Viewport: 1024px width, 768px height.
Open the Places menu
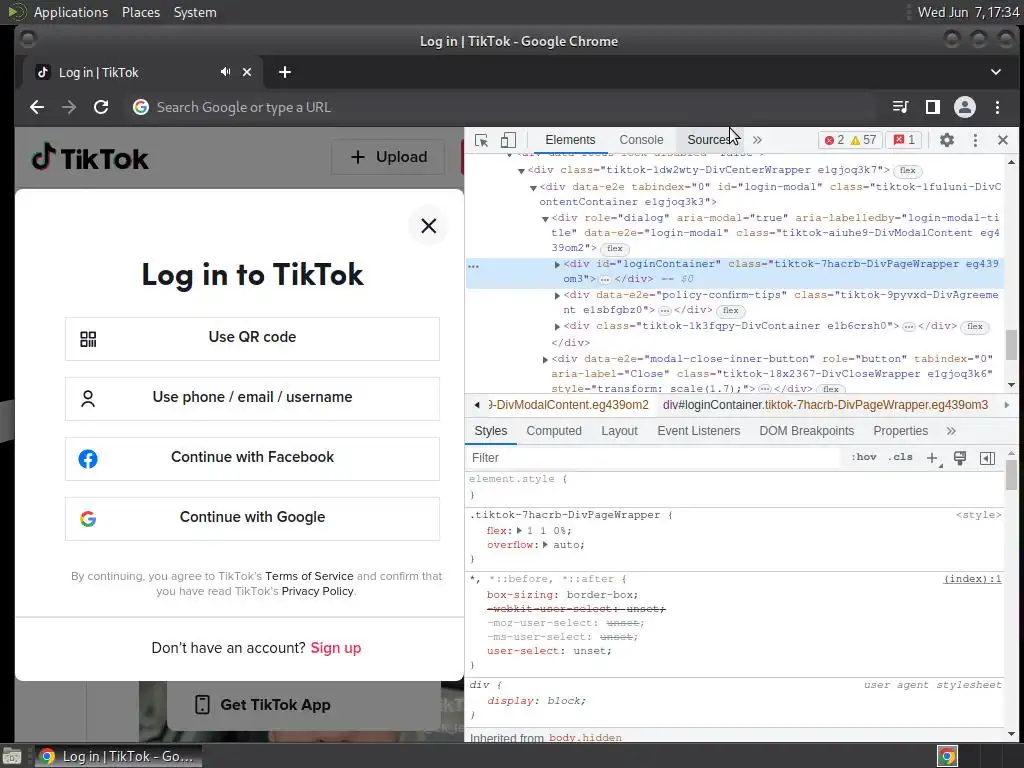pos(140,12)
